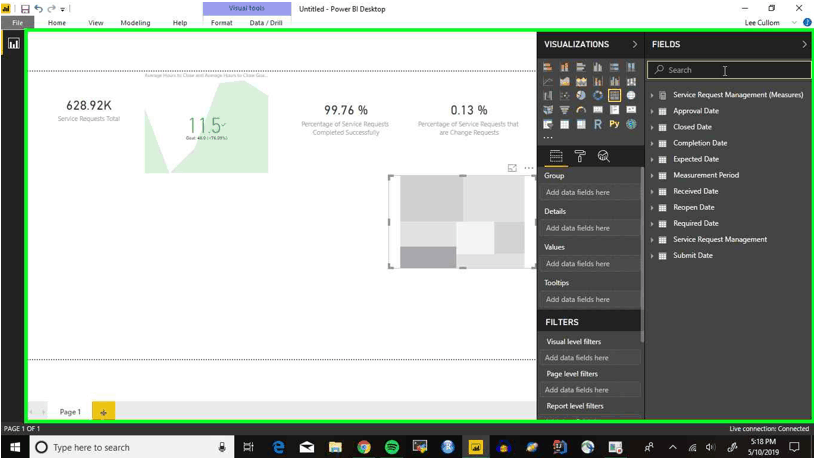Viewport: 816px width, 460px height.
Task: Select the Line and stacked column chart visual
Action: [597, 81]
